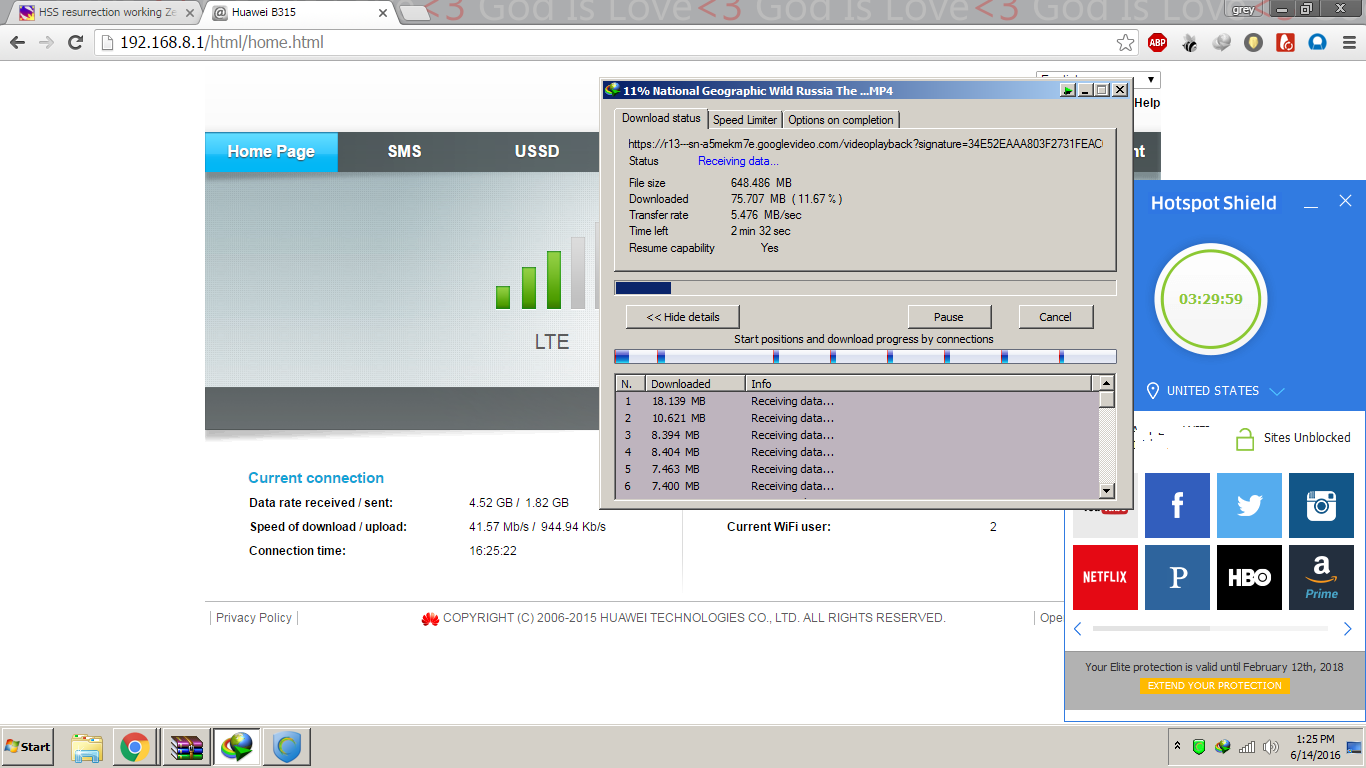Open Instagram tile in Hotspot Shield
Viewport: 1366px width, 768px height.
[x=1321, y=506]
